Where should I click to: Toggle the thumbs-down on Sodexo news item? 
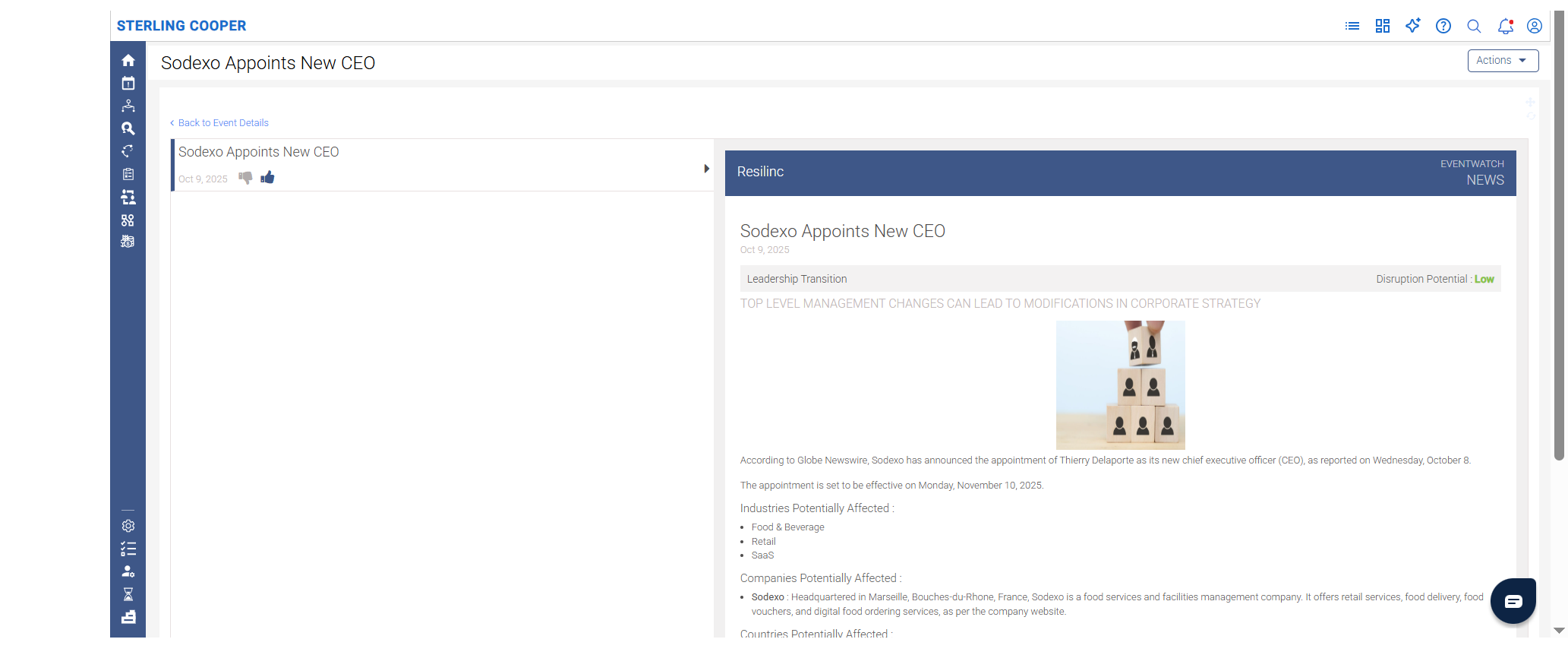[245, 178]
